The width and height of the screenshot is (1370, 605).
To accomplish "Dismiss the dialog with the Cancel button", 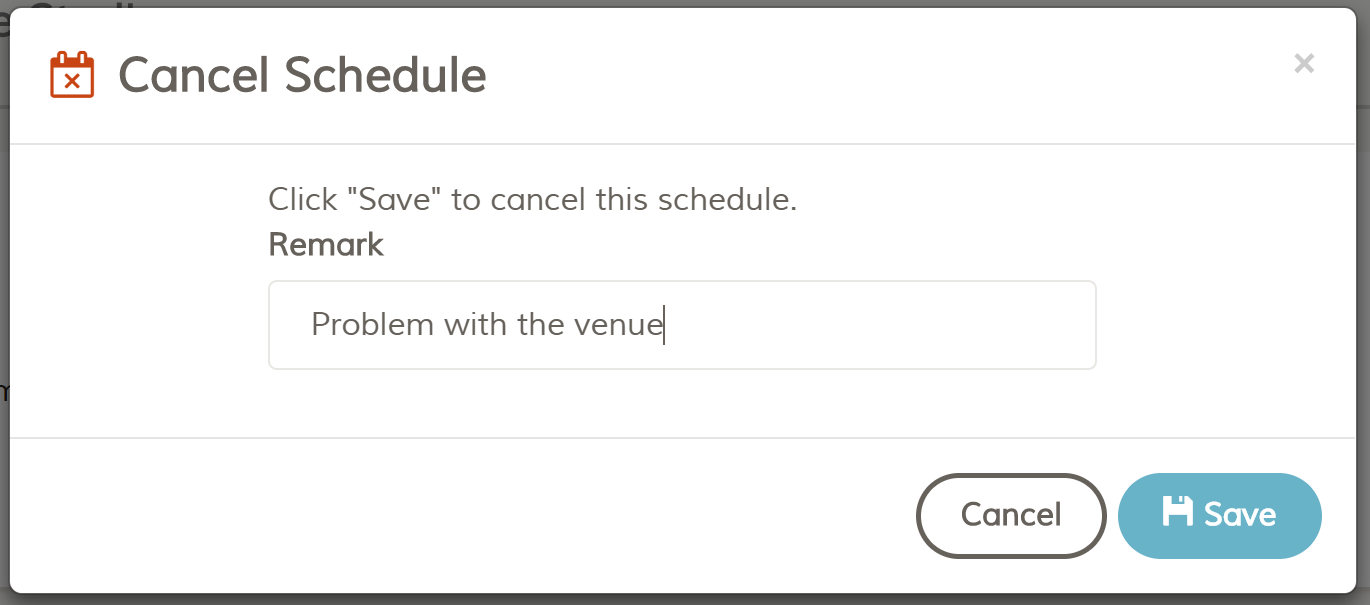I will pos(1011,515).
